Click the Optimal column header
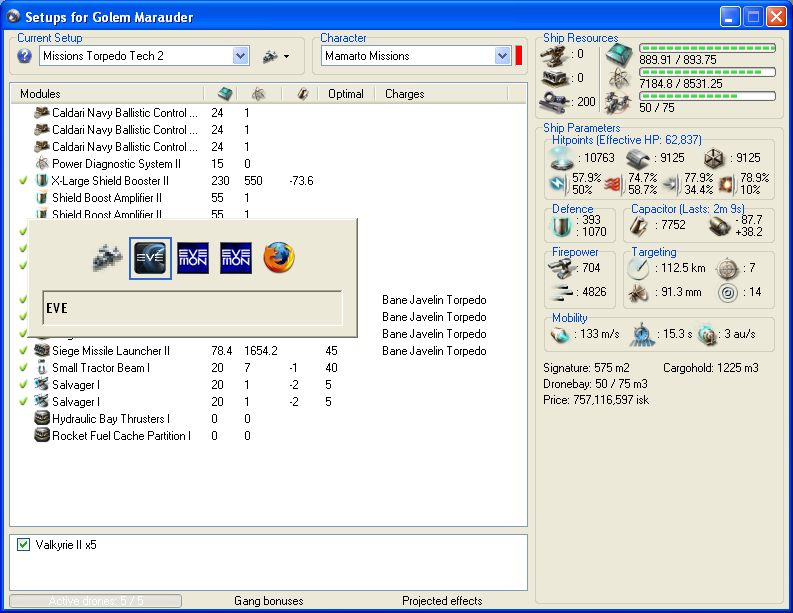Viewport: 793px width, 613px height. 346,94
